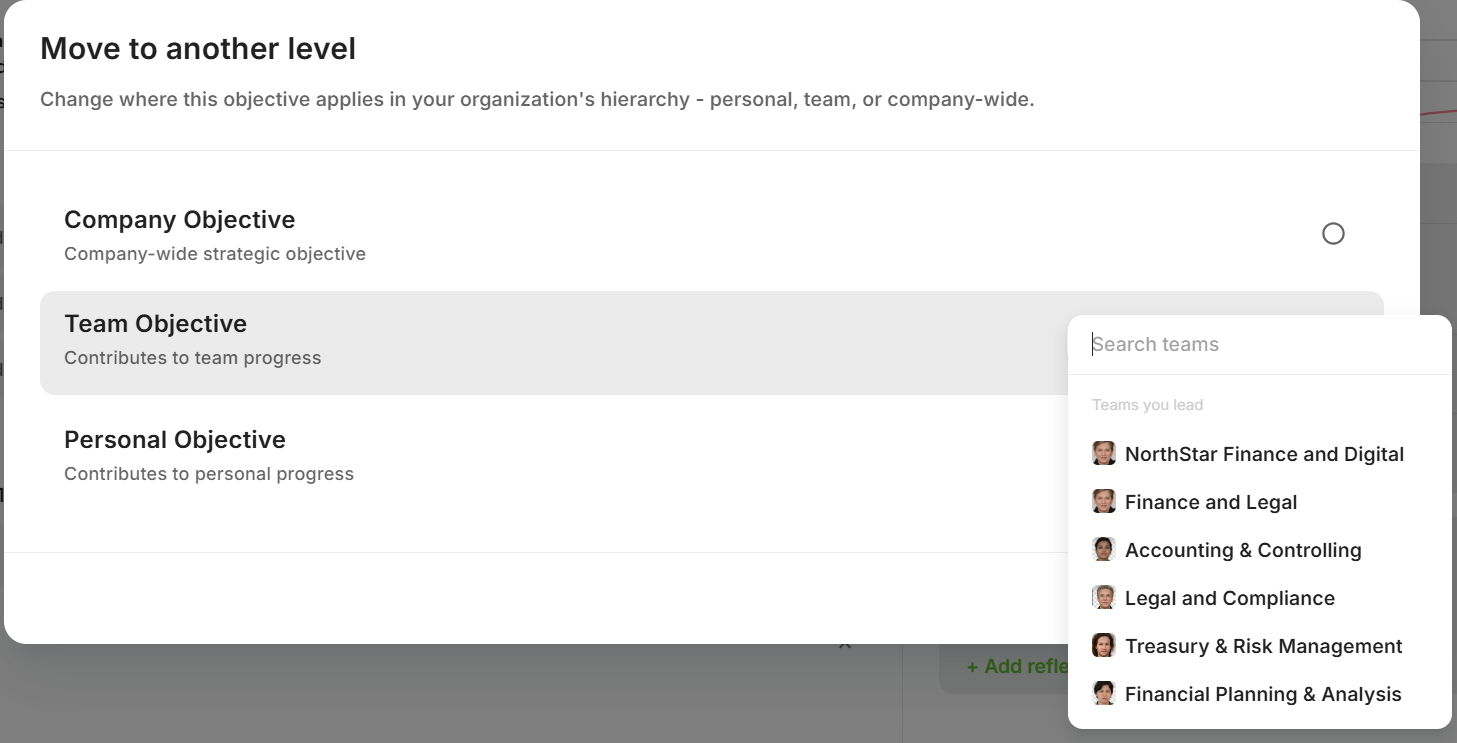Select Finance and Legal from team list

click(1210, 502)
